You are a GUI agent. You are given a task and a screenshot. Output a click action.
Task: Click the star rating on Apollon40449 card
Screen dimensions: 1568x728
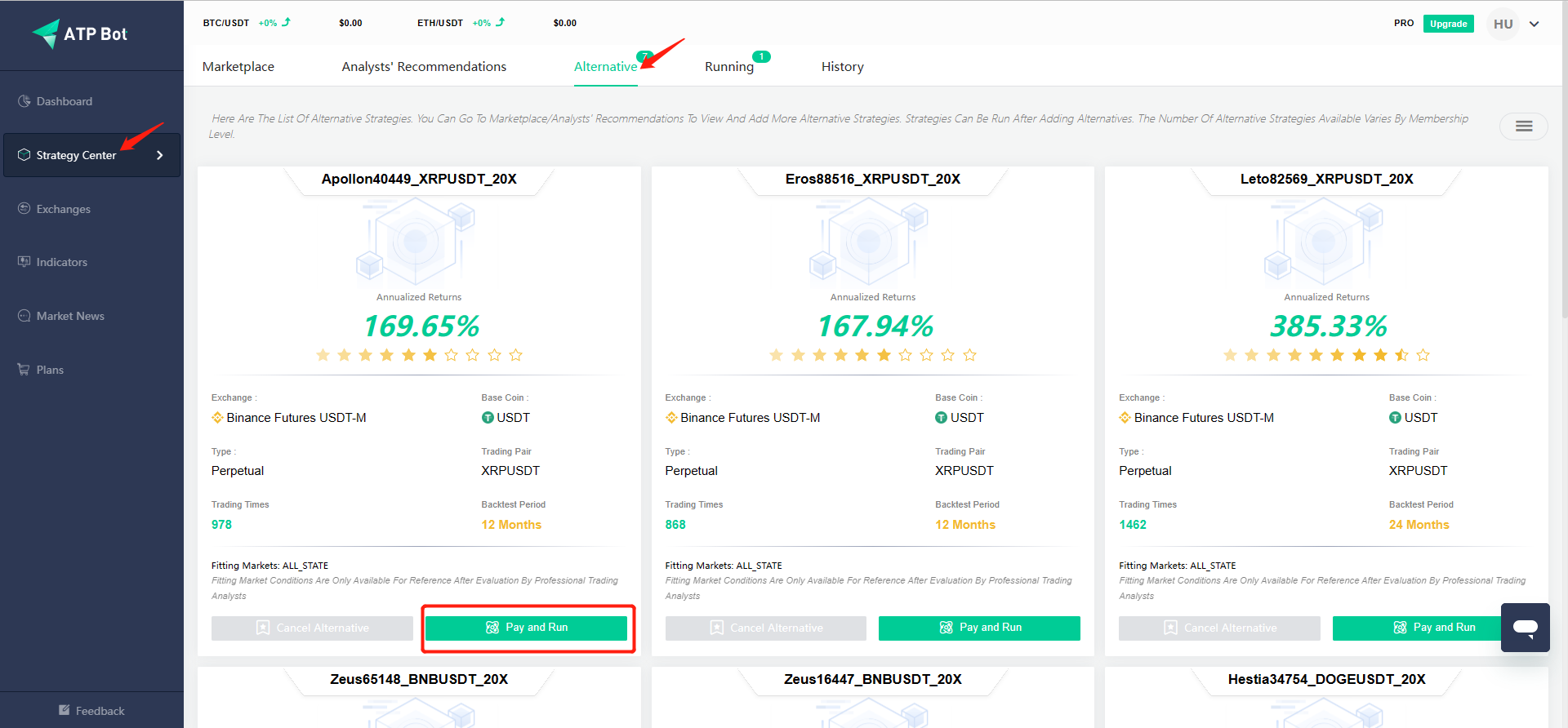point(419,355)
